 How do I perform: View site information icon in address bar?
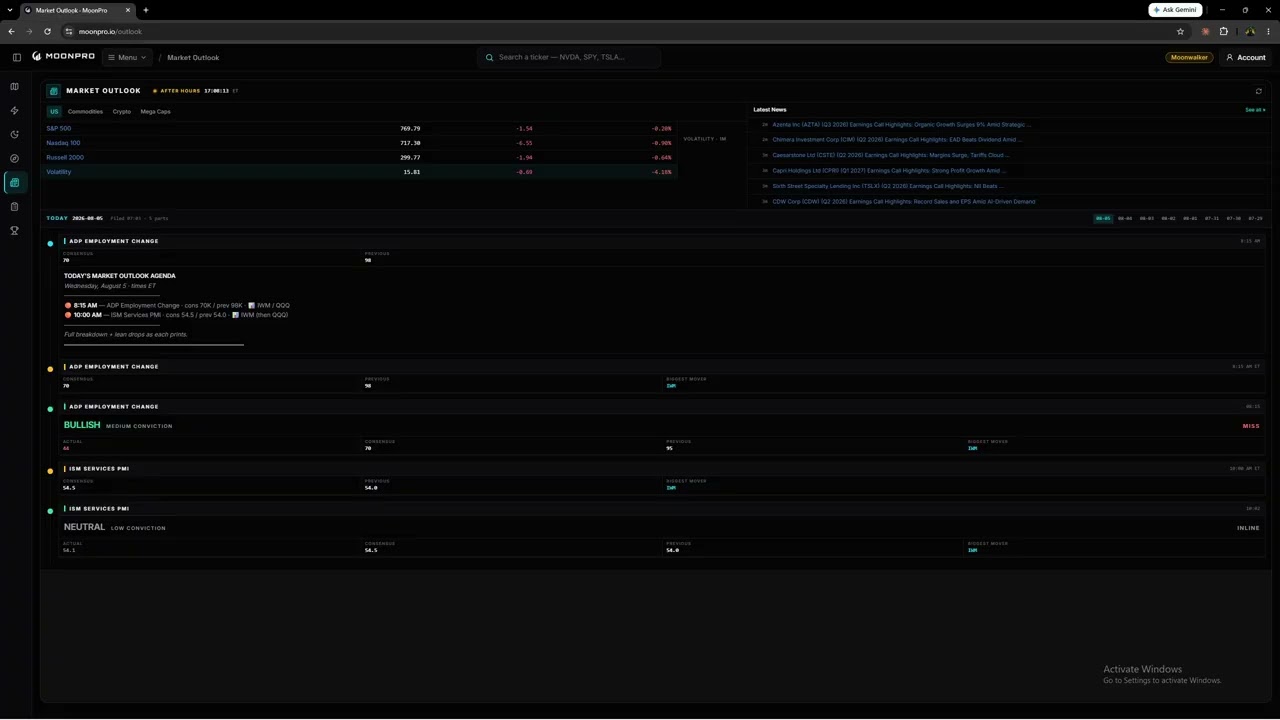[x=69, y=31]
